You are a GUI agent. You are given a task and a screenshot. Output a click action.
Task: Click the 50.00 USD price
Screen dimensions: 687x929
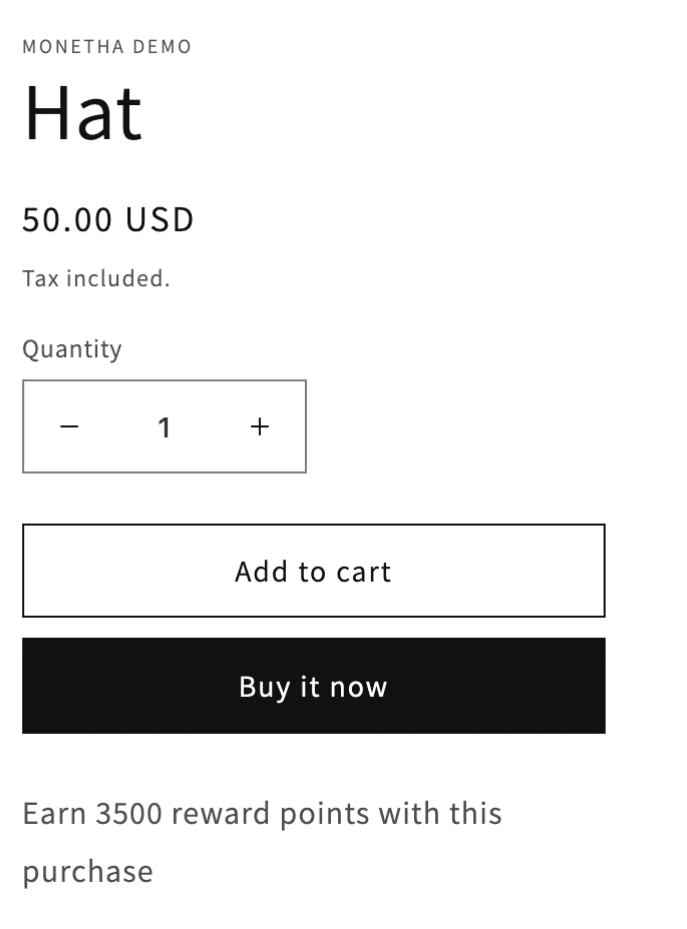point(108,219)
